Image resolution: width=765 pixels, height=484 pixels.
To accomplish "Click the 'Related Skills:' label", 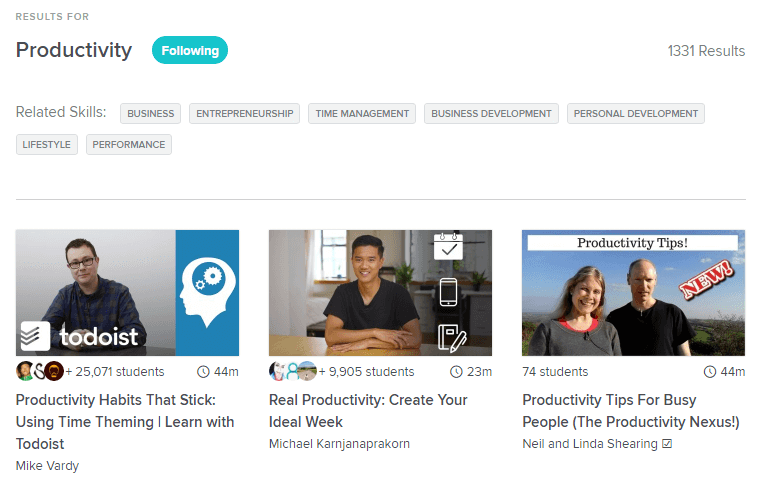I will tap(61, 112).
